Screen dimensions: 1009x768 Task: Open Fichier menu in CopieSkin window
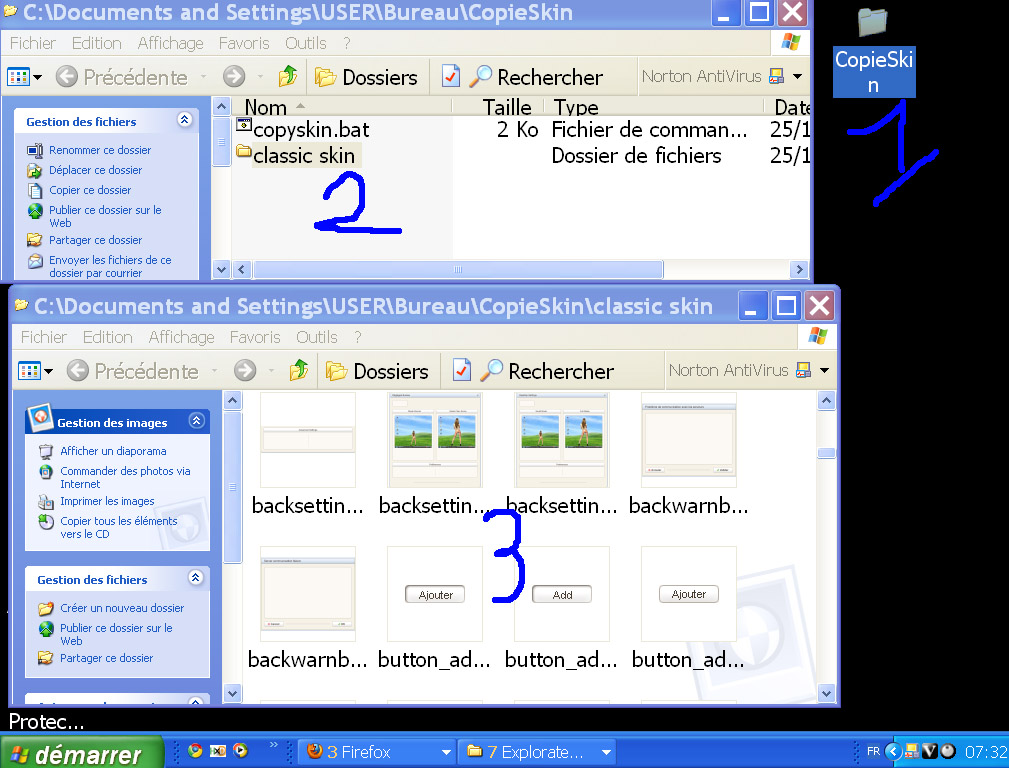33,43
